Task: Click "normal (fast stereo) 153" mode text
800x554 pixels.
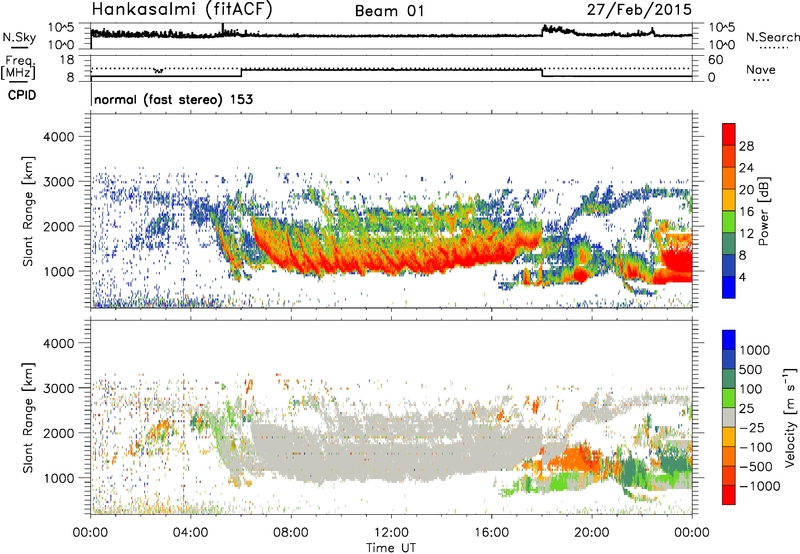Action: 173,99
